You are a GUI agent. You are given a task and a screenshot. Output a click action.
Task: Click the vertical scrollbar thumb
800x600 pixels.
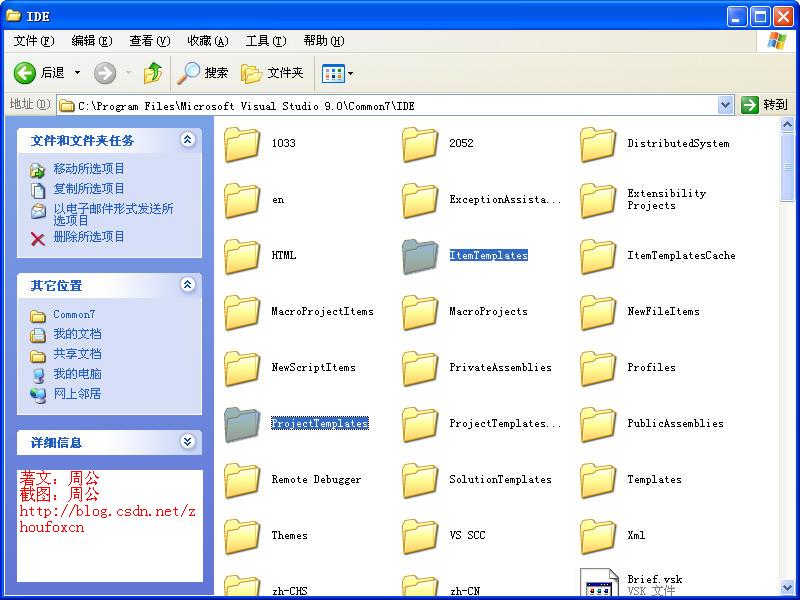click(x=787, y=167)
